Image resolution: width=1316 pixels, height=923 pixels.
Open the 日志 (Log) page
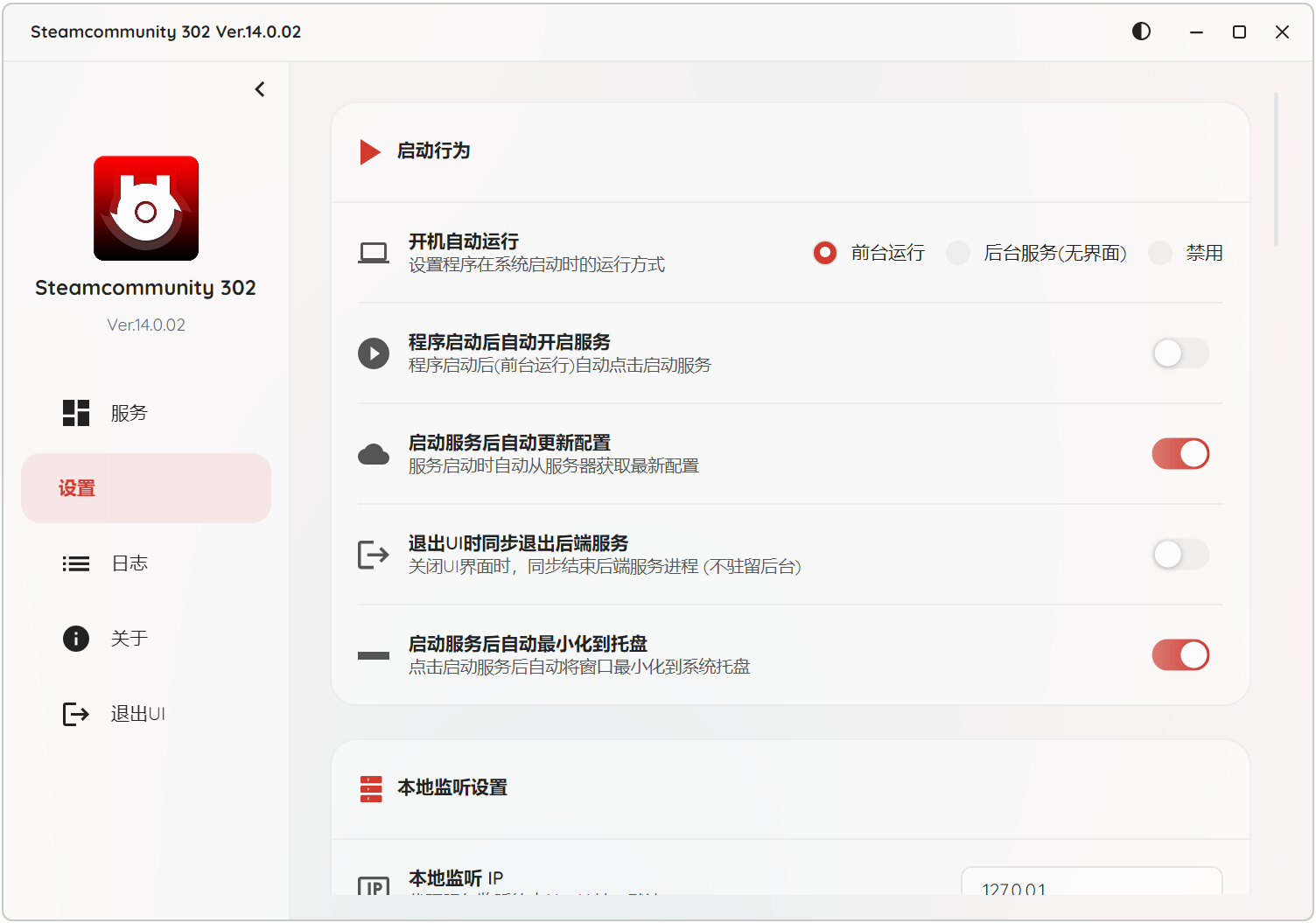146,563
